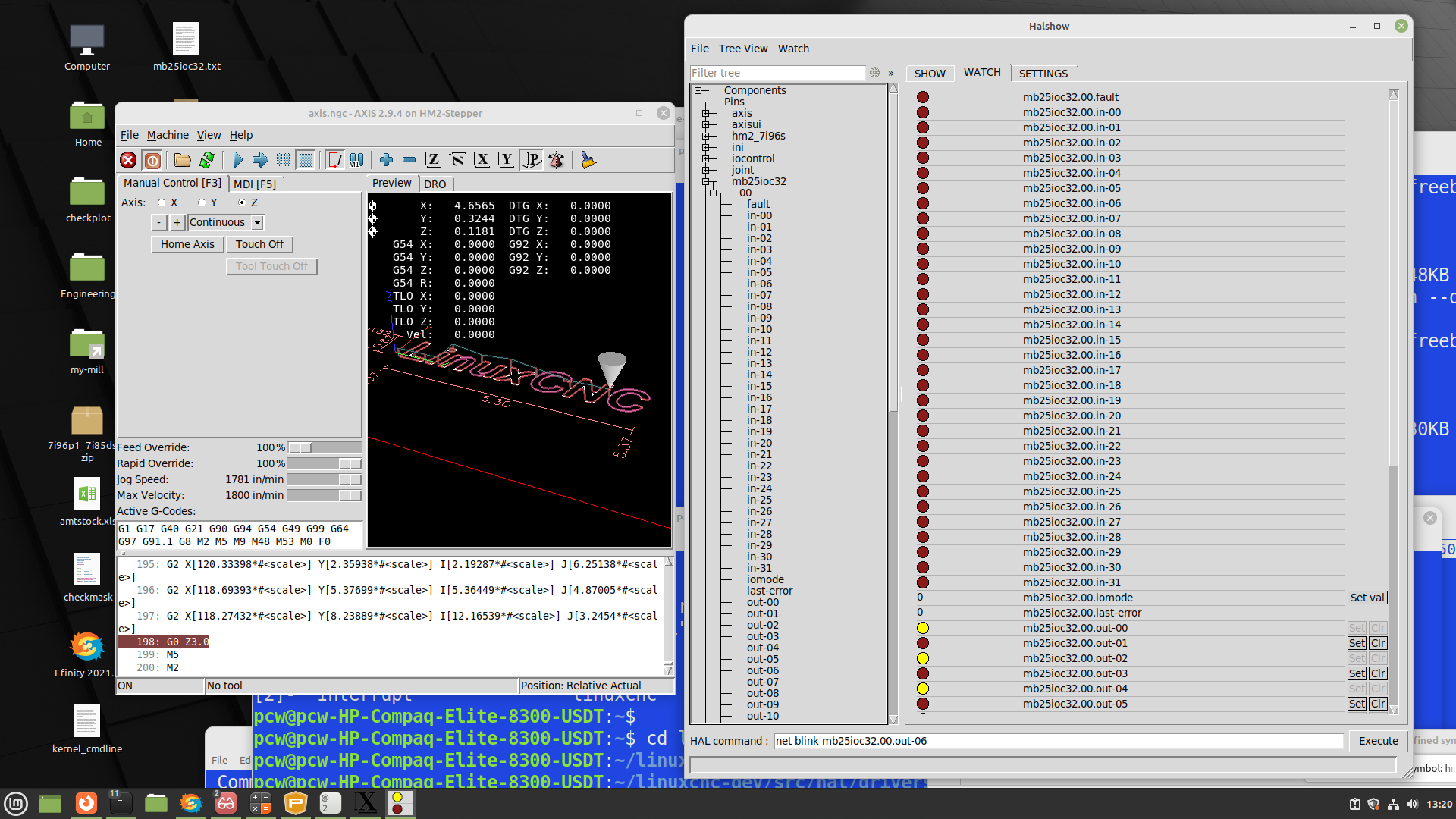Toggle block delete skip lines
The width and height of the screenshot is (1456, 819).
click(x=334, y=160)
